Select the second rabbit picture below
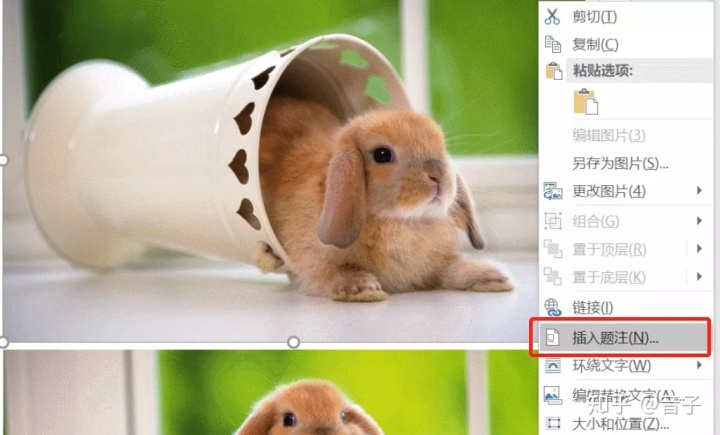Viewport: 720px width, 435px height. (x=270, y=393)
